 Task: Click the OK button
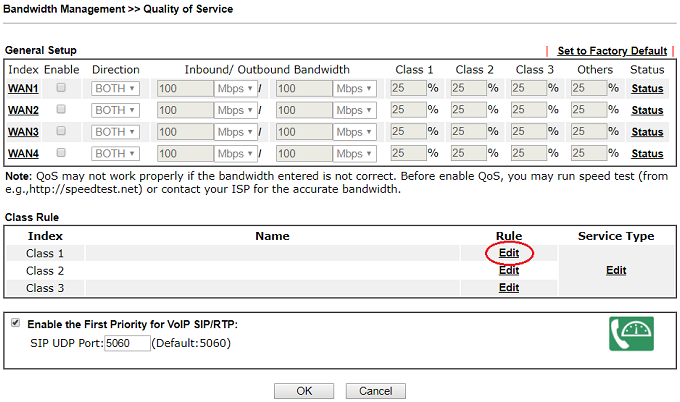[304, 390]
